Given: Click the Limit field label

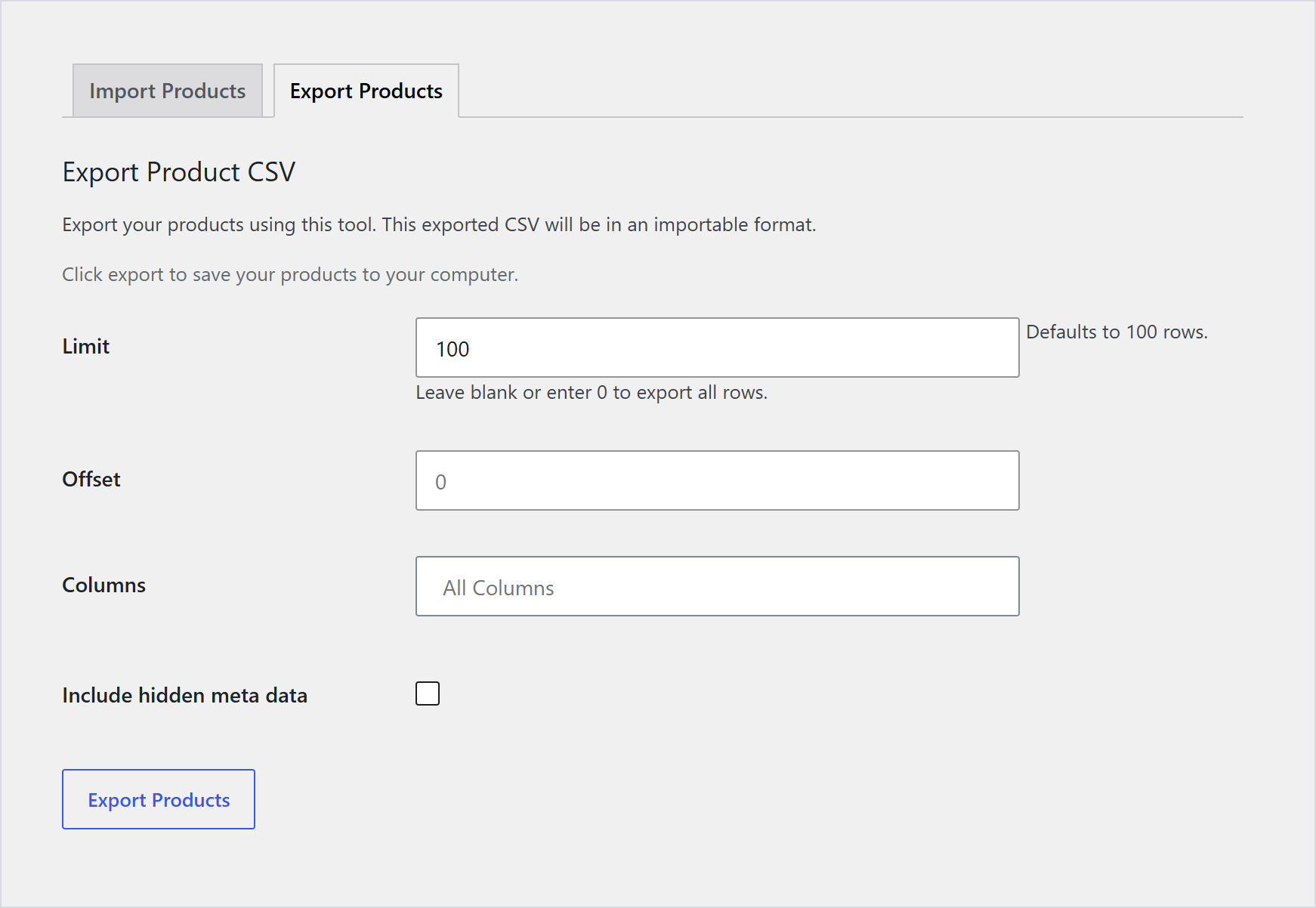Looking at the screenshot, I should point(86,346).
